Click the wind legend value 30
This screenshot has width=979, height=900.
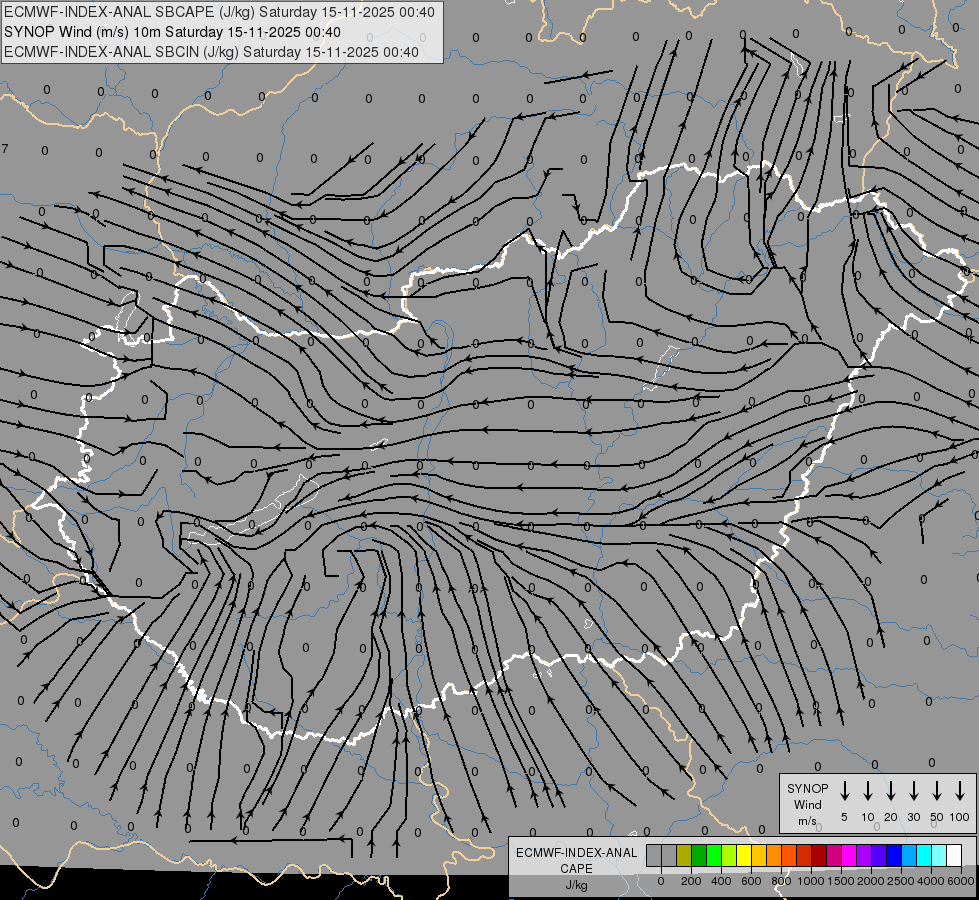pos(913,817)
